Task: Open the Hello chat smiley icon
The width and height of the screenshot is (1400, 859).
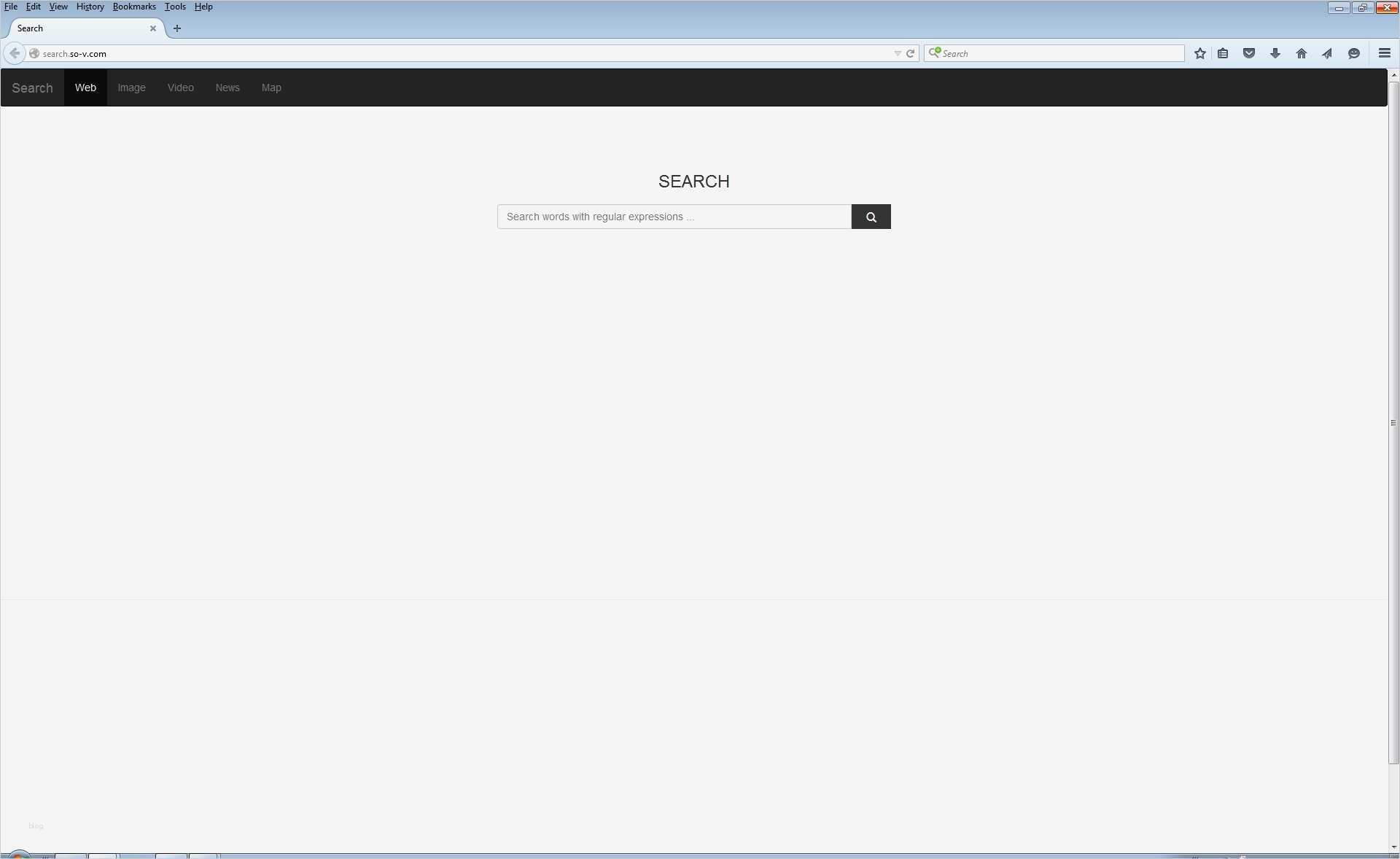Action: (x=1354, y=53)
